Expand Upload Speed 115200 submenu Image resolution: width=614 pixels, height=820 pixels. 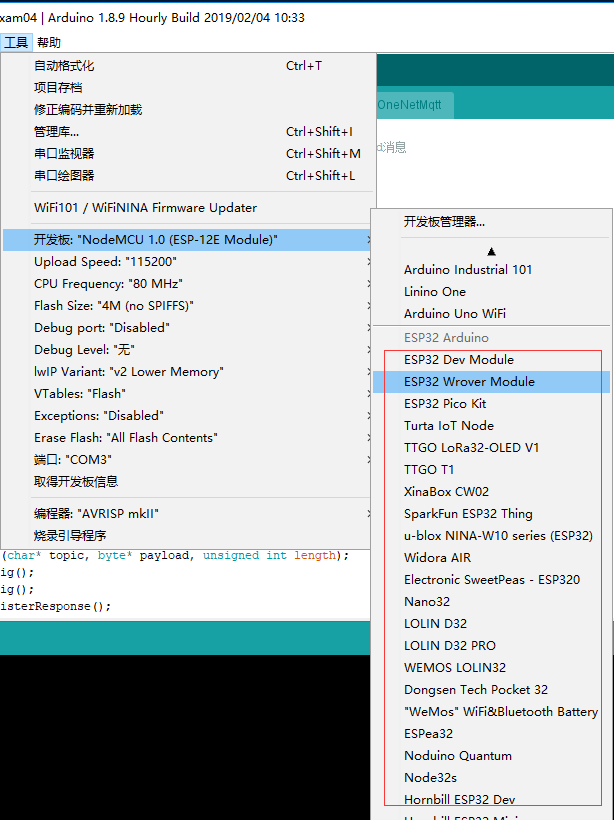tap(188, 262)
